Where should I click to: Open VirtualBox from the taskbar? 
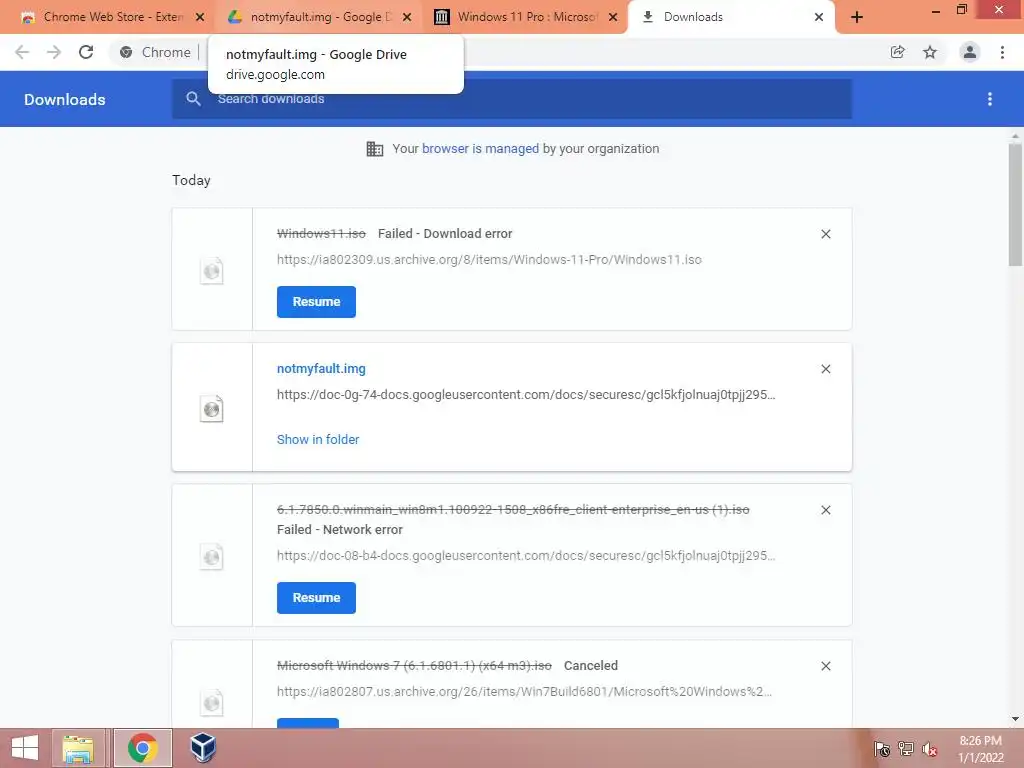click(x=202, y=748)
